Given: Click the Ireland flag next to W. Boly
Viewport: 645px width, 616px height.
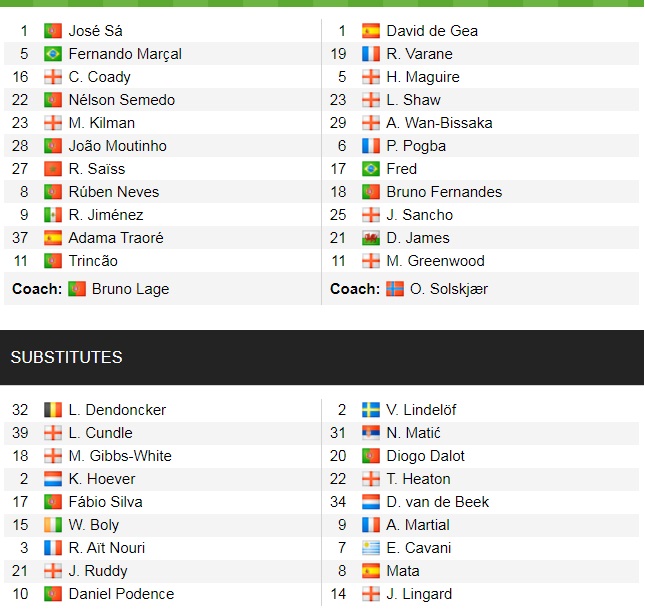Looking at the screenshot, I should (x=53, y=525).
